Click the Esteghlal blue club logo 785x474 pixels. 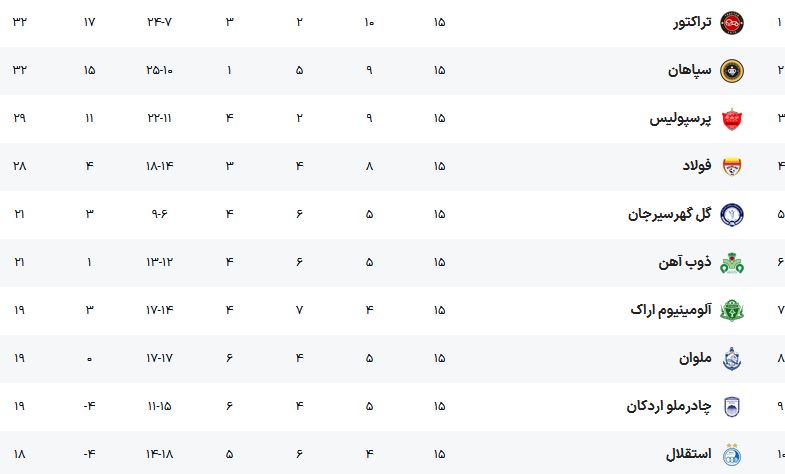coord(731,454)
